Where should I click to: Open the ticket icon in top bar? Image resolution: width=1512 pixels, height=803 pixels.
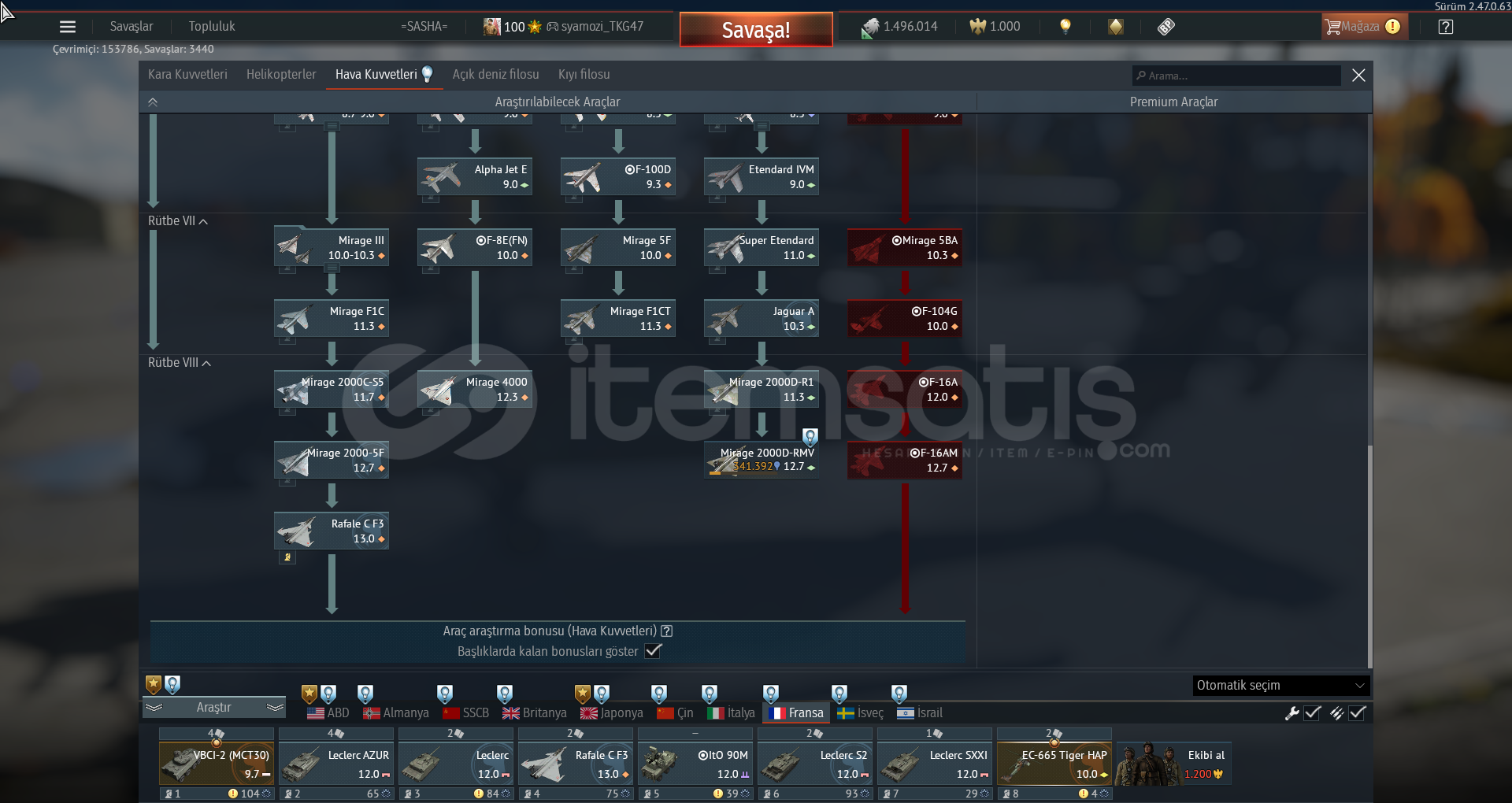(x=1166, y=27)
